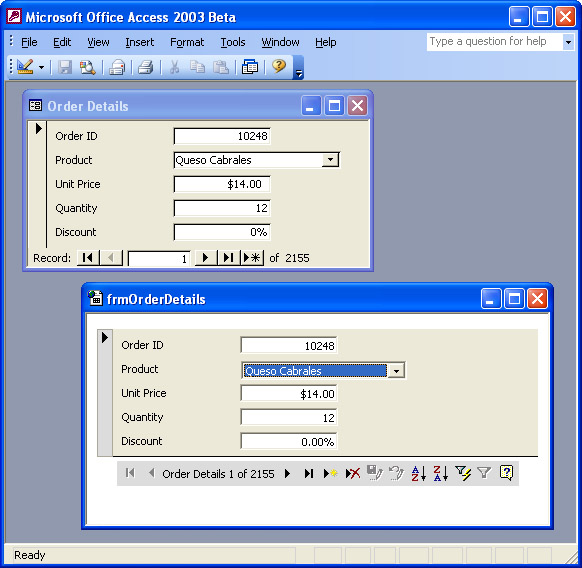Open the File menu
The width and height of the screenshot is (582, 568).
pyautogui.click(x=29, y=42)
